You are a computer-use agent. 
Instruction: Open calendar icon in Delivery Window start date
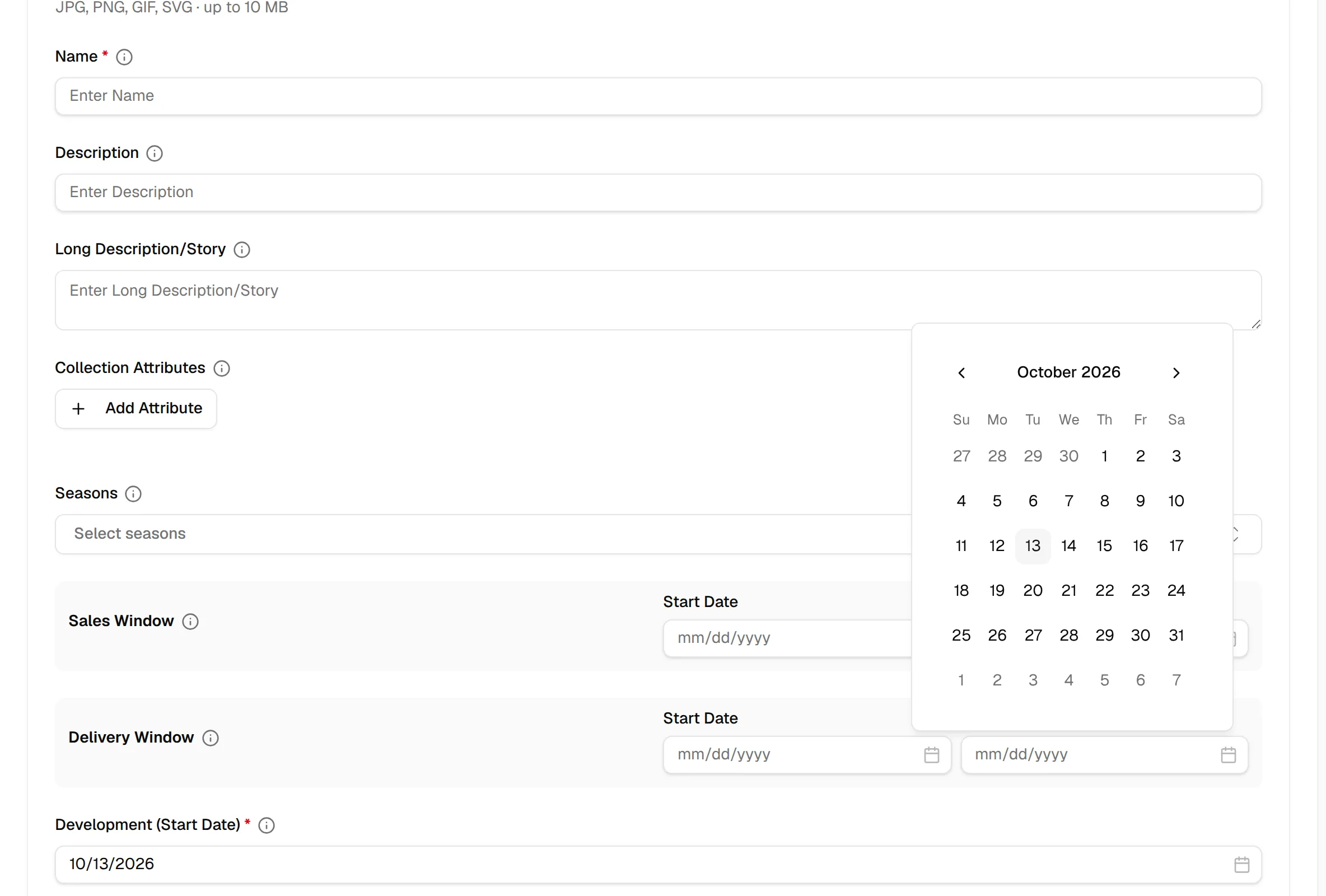tap(931, 755)
